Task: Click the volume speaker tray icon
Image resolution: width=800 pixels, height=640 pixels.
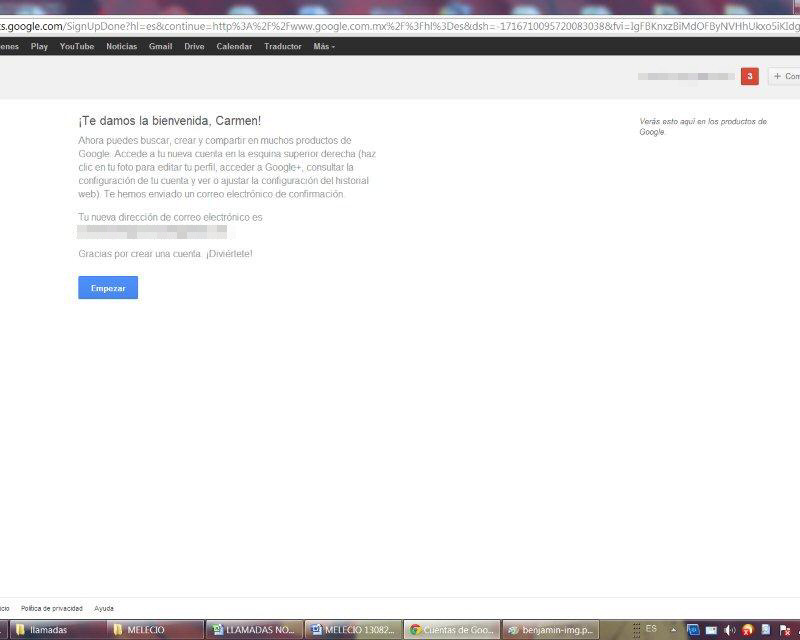Action: [x=730, y=630]
